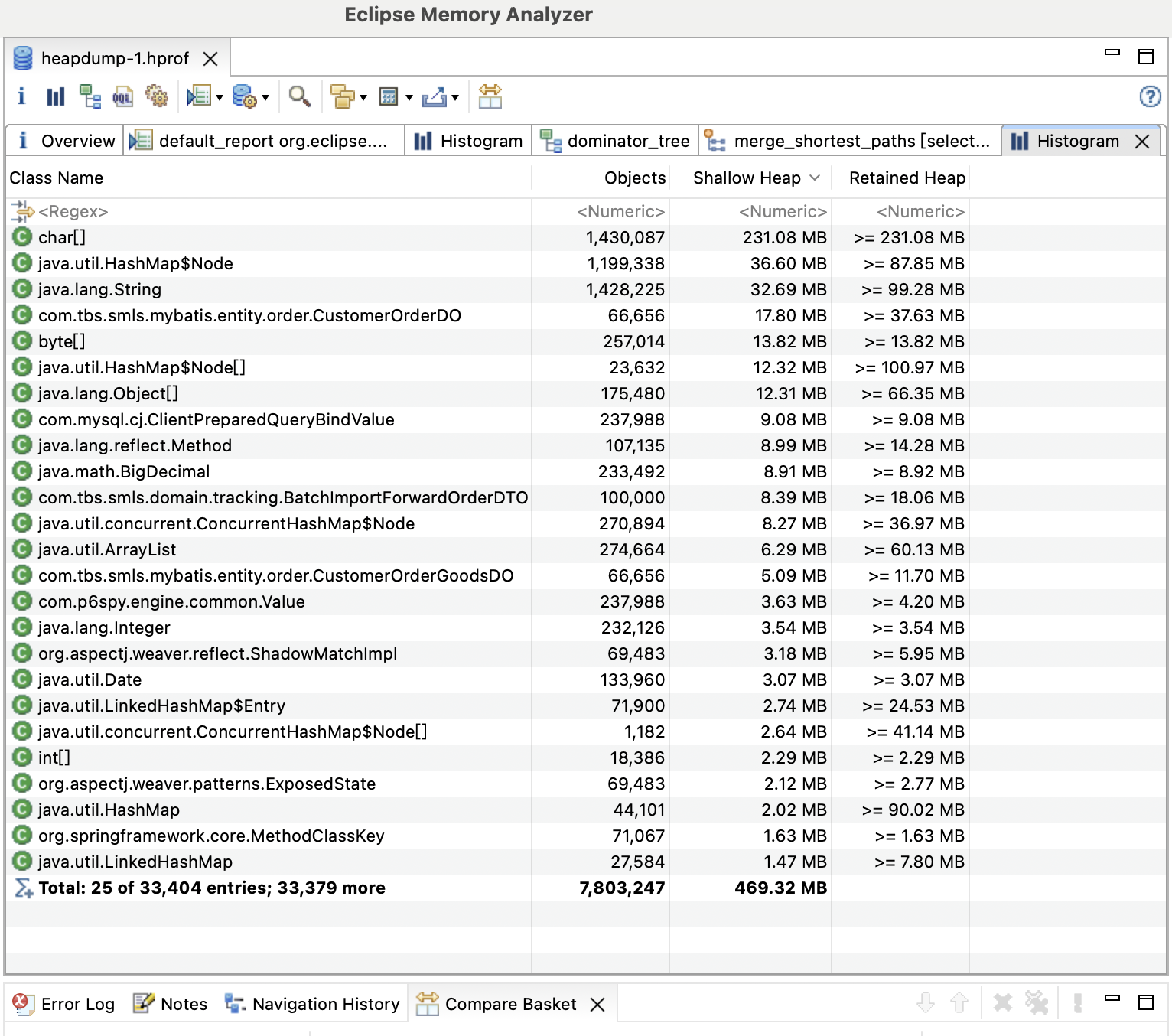
Task: Open the Notes view tab
Action: (170, 1004)
